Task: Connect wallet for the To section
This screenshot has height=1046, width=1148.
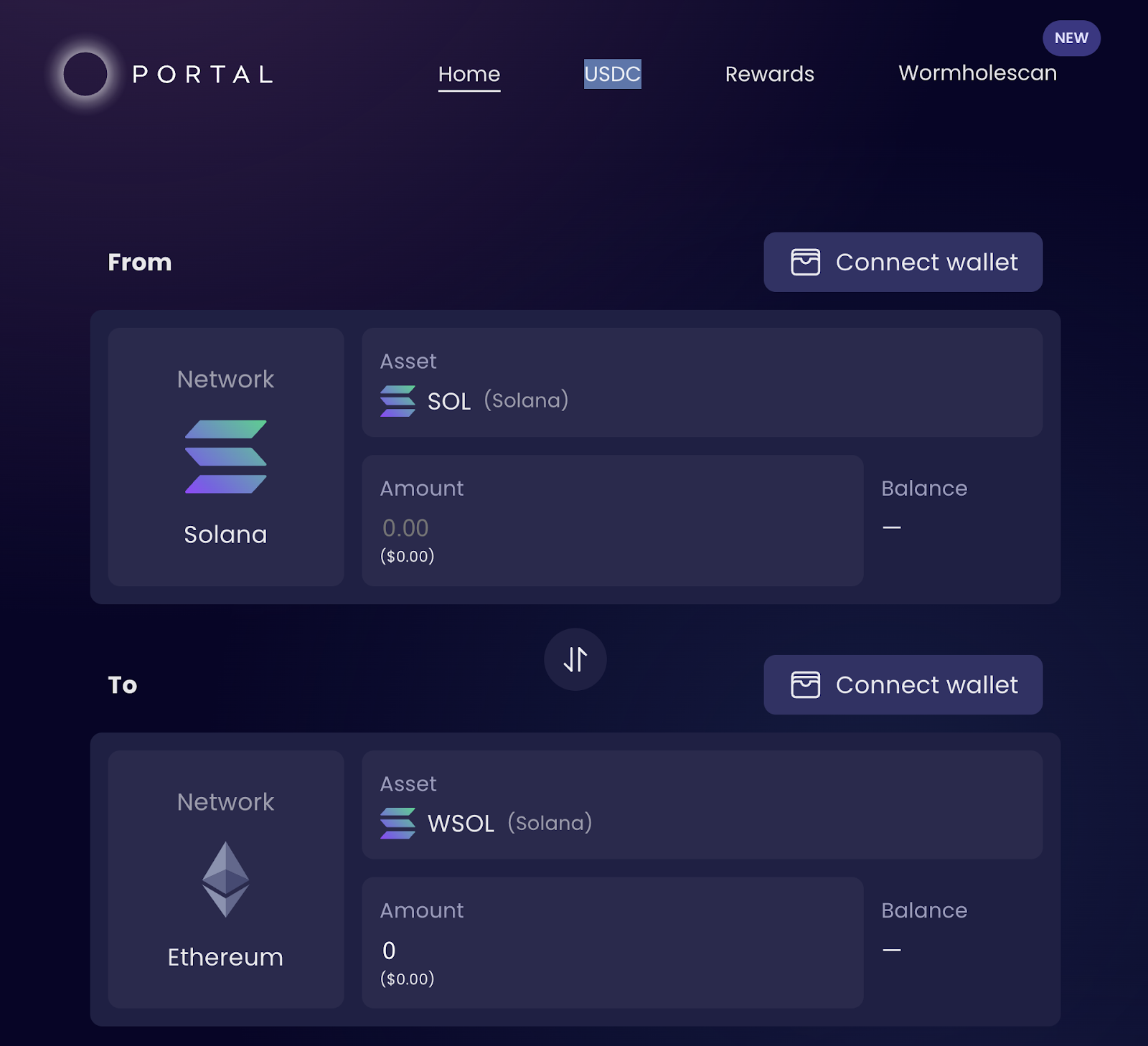Action: pyautogui.click(x=903, y=684)
